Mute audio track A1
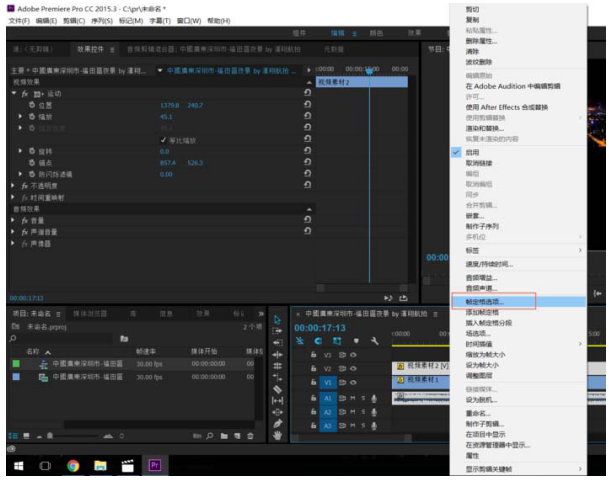This screenshot has width=609, height=482. (x=354, y=397)
